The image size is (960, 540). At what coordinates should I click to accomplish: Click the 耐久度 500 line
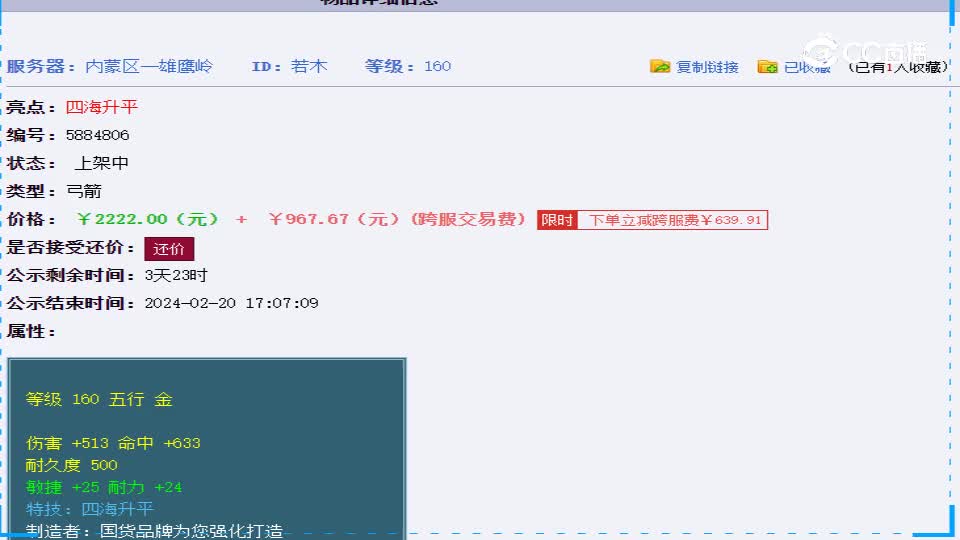(x=72, y=465)
